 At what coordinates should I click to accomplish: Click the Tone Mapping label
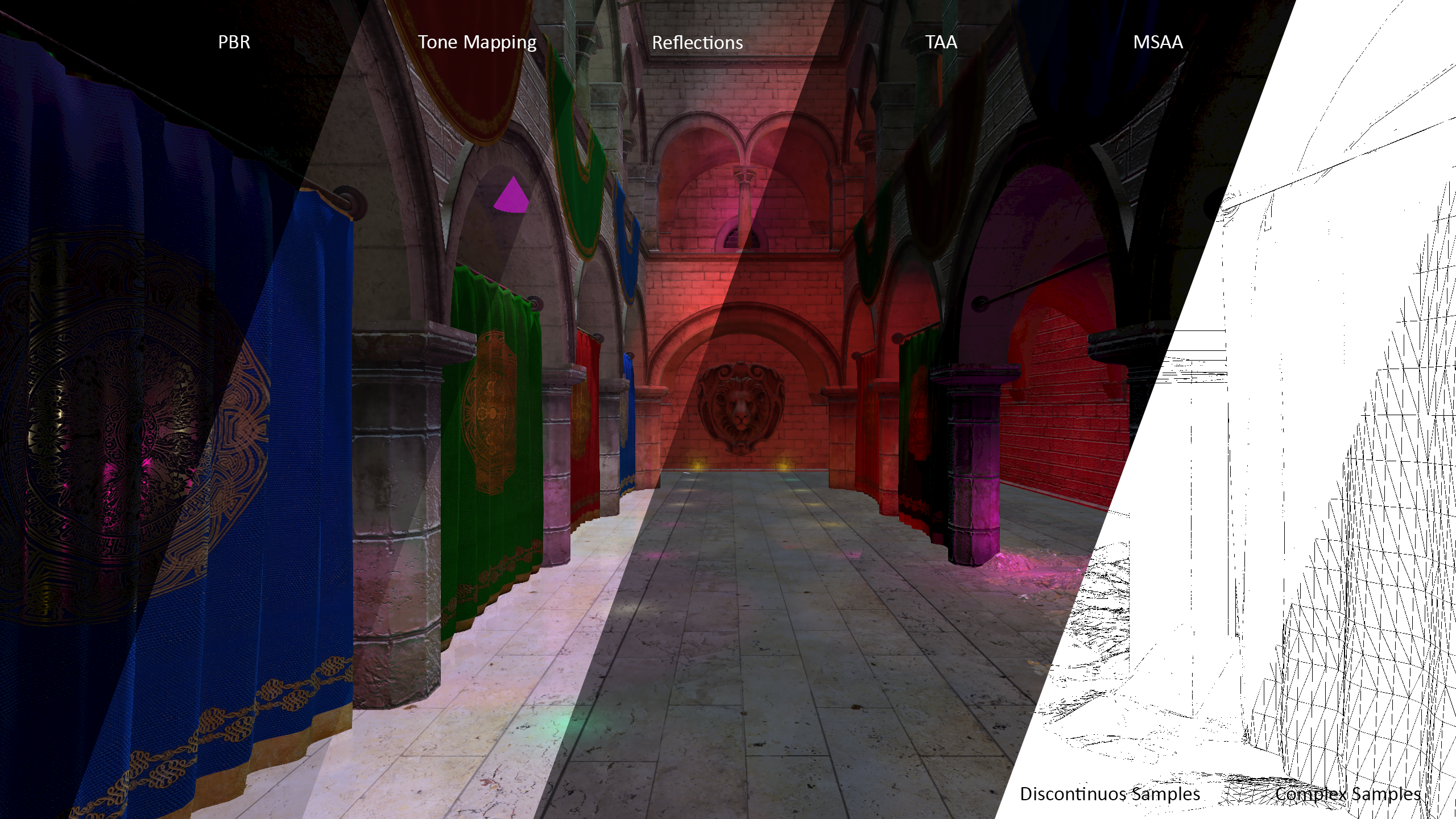tap(477, 43)
